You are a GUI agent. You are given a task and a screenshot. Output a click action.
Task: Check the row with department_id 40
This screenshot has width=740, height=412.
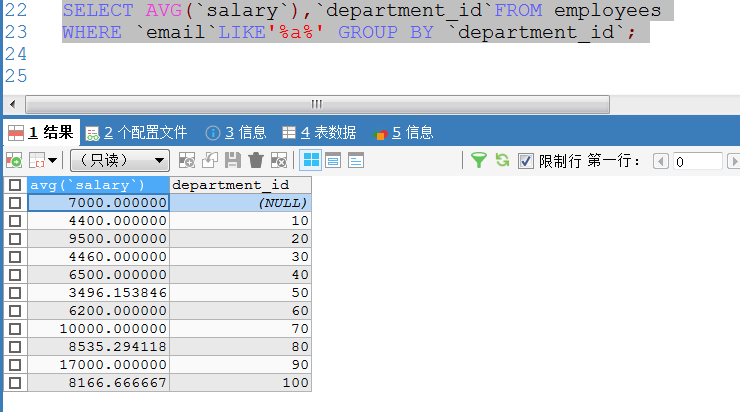pyautogui.click(x=15, y=275)
